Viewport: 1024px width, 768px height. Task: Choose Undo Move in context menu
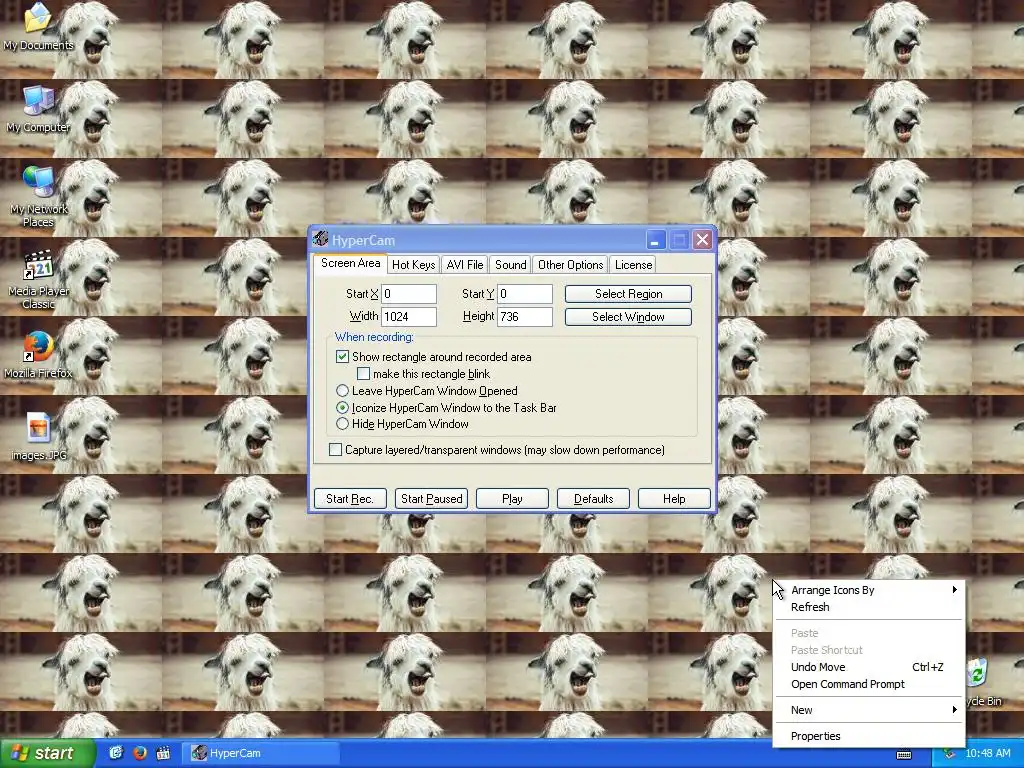(869, 667)
